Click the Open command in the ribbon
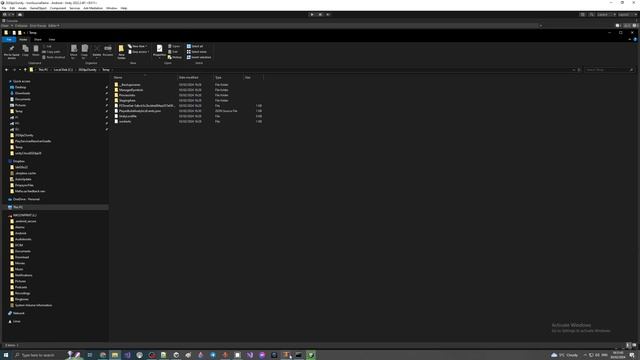 [174, 47]
